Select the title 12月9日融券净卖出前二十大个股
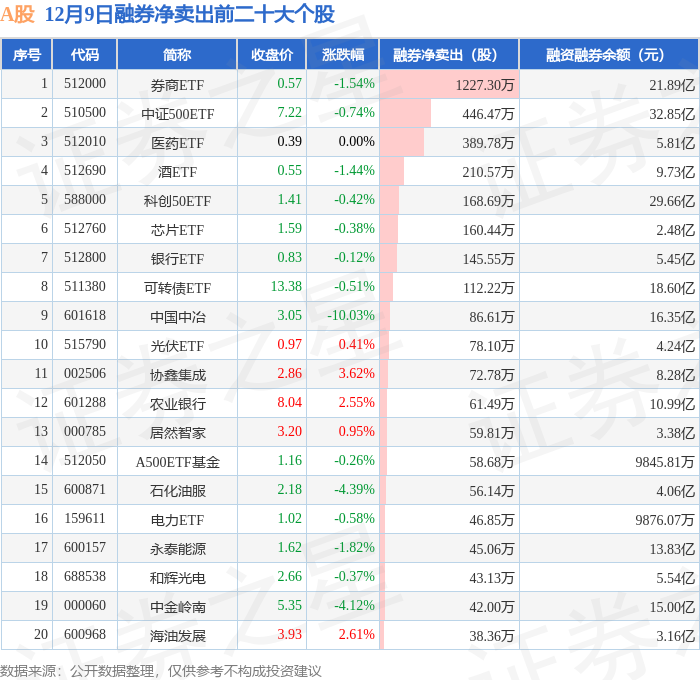Viewport: 700px width, 680px height. click(190, 14)
